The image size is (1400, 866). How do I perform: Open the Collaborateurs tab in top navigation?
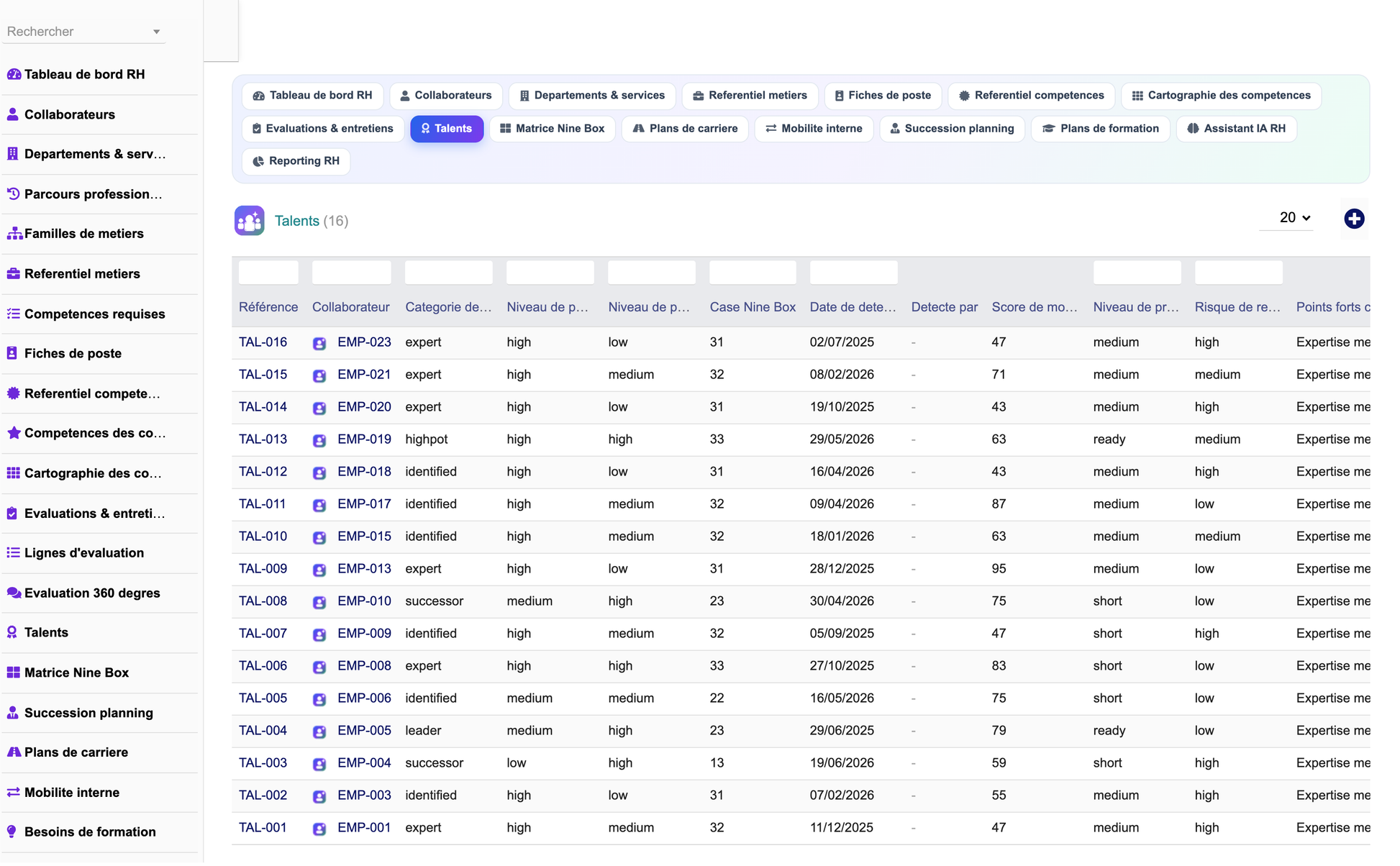point(446,96)
